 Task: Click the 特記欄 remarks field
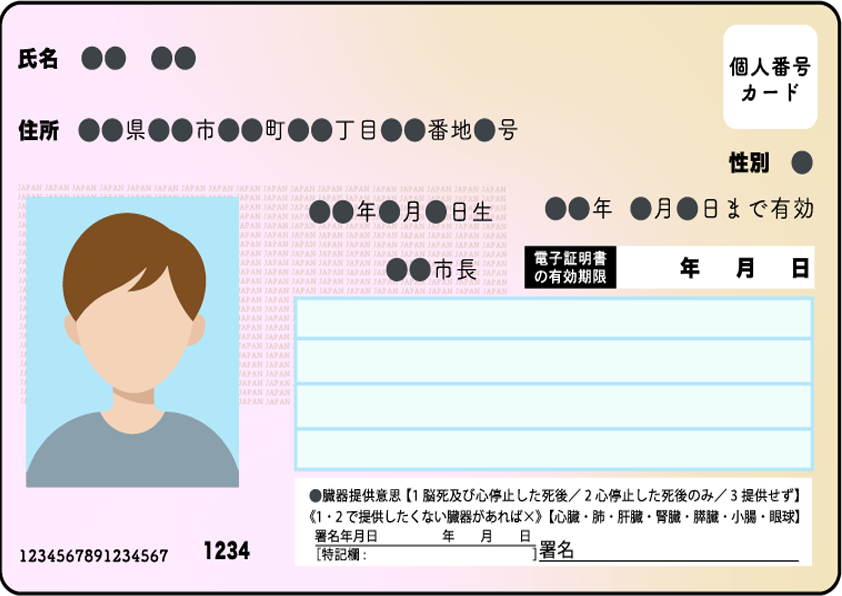(425, 554)
